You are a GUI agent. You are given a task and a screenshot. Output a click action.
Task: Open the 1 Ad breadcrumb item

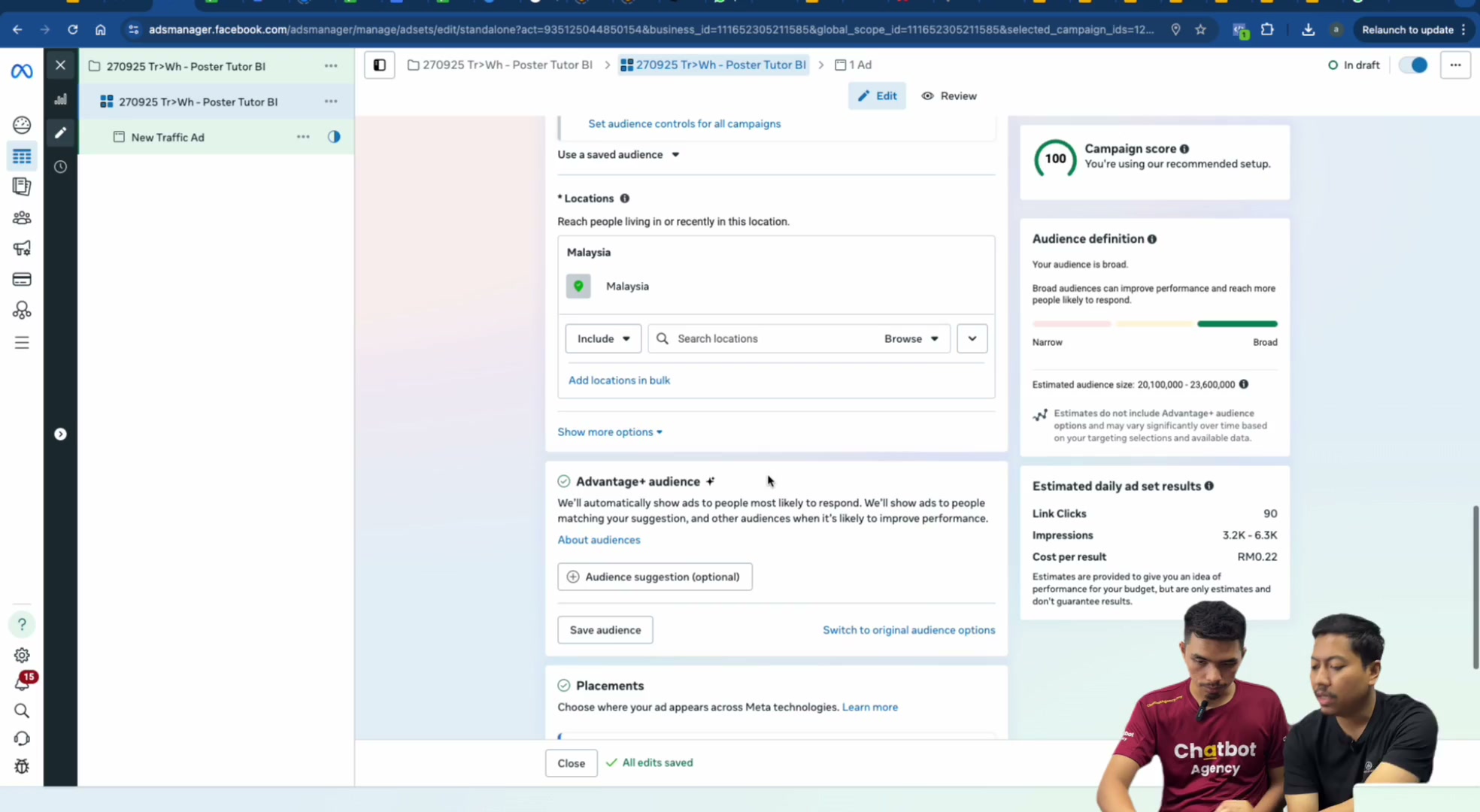[x=854, y=65]
